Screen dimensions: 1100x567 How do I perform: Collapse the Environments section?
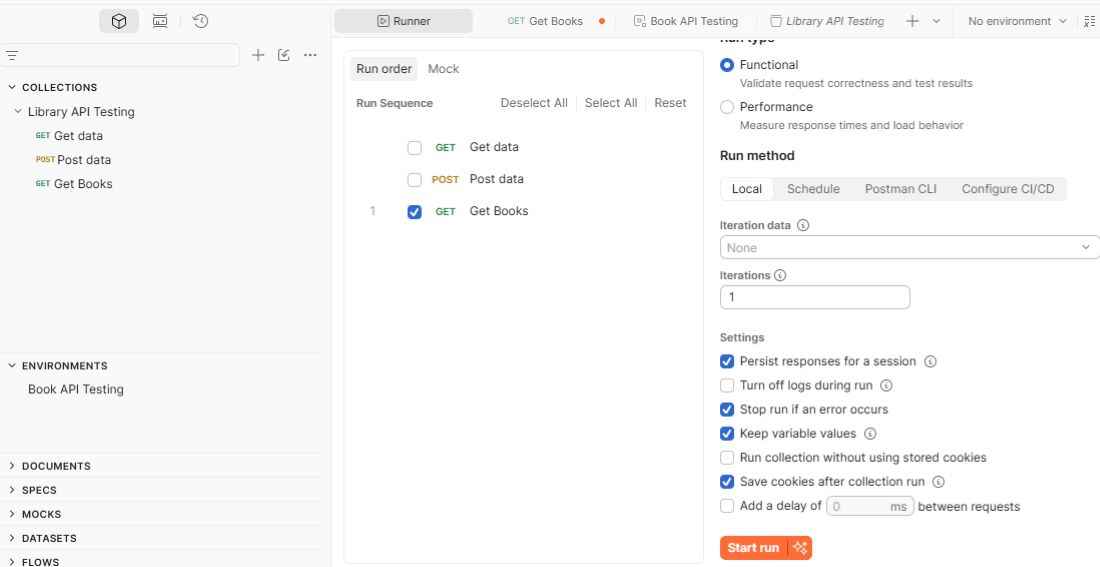(12, 366)
